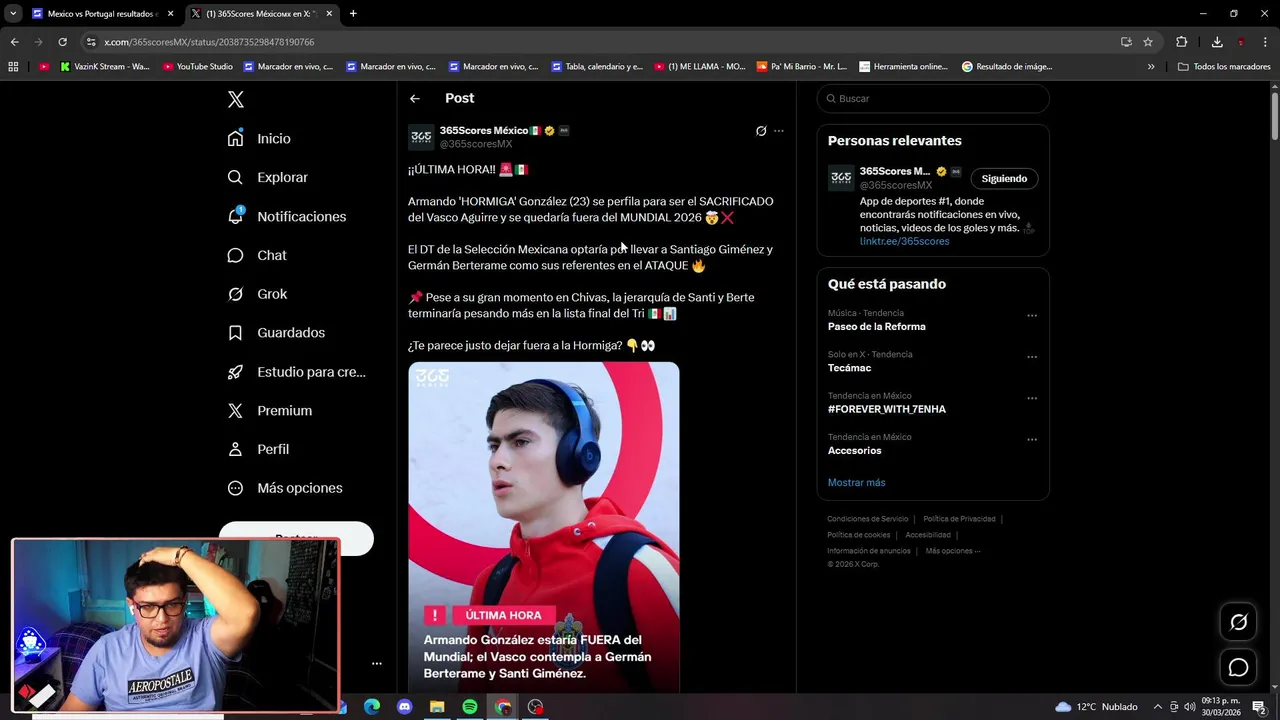Image resolution: width=1280 pixels, height=720 pixels.
Task: Open the Paseo de la Reforma trend
Action: (x=877, y=327)
